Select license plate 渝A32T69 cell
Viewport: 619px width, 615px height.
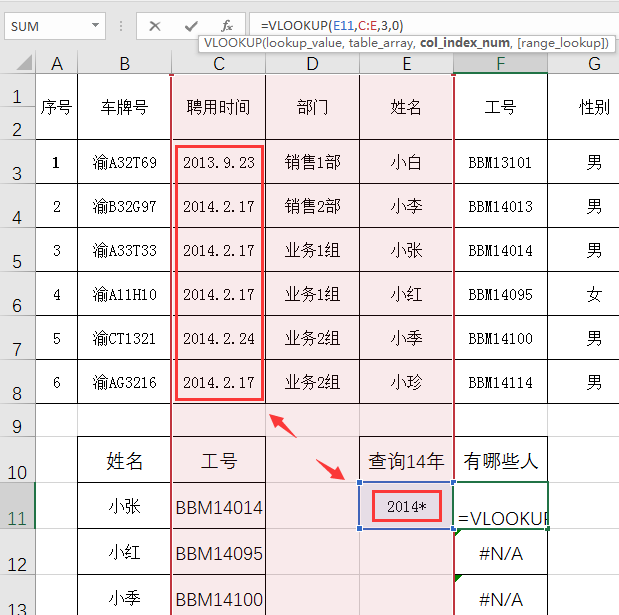coord(124,162)
